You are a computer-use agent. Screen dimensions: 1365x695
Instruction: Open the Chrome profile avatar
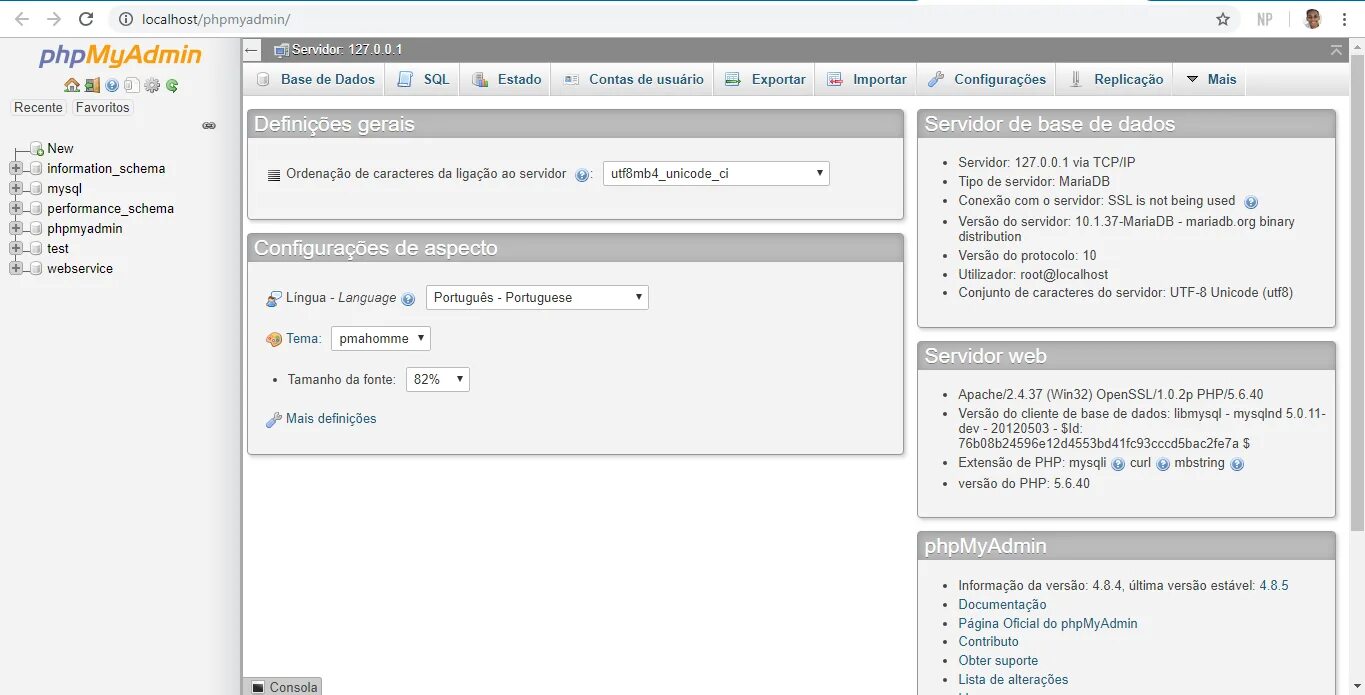pos(1312,19)
